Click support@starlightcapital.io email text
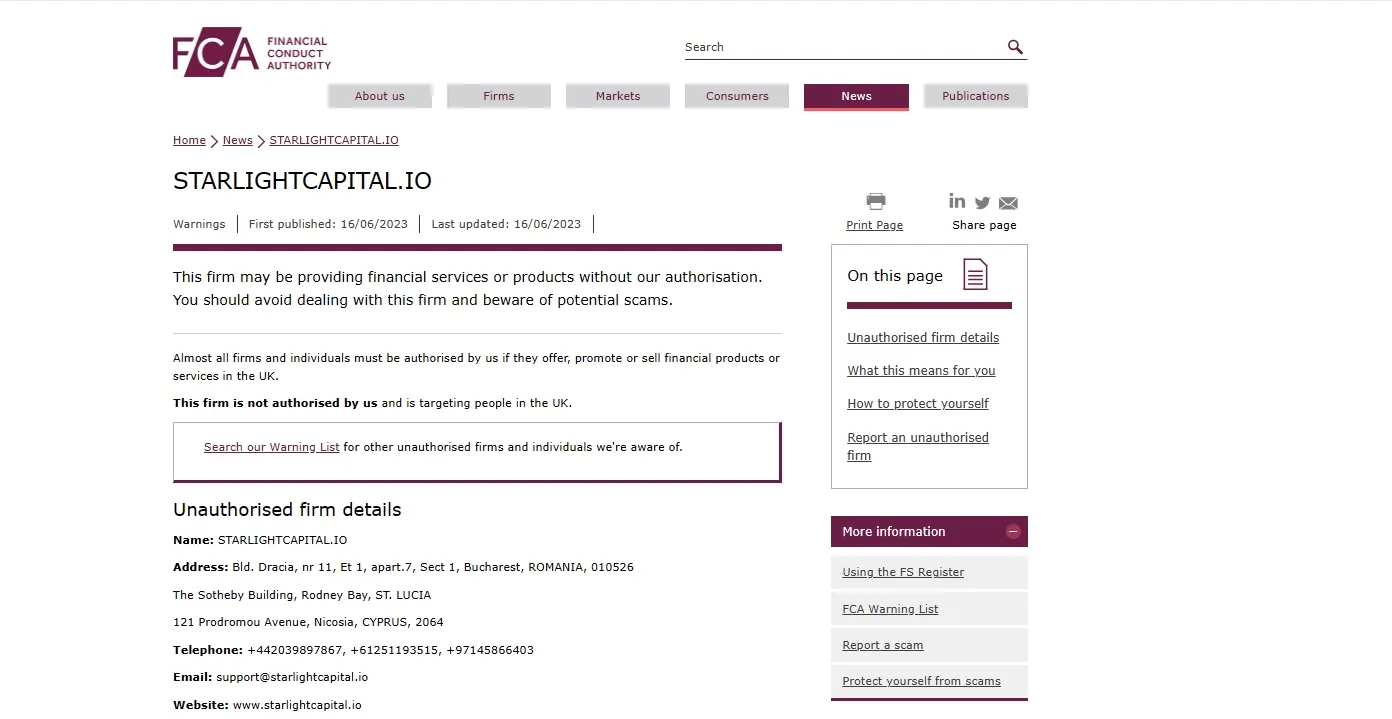1392x719 pixels. (292, 677)
